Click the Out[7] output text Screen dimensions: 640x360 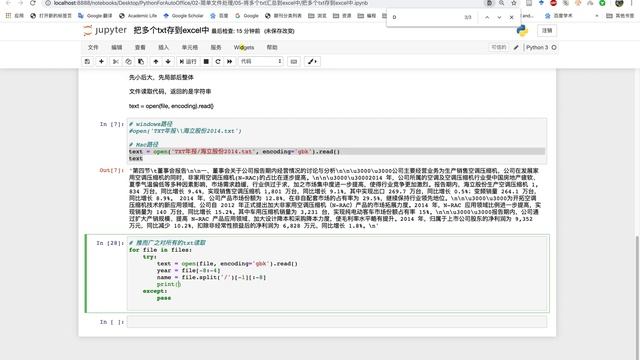334,198
